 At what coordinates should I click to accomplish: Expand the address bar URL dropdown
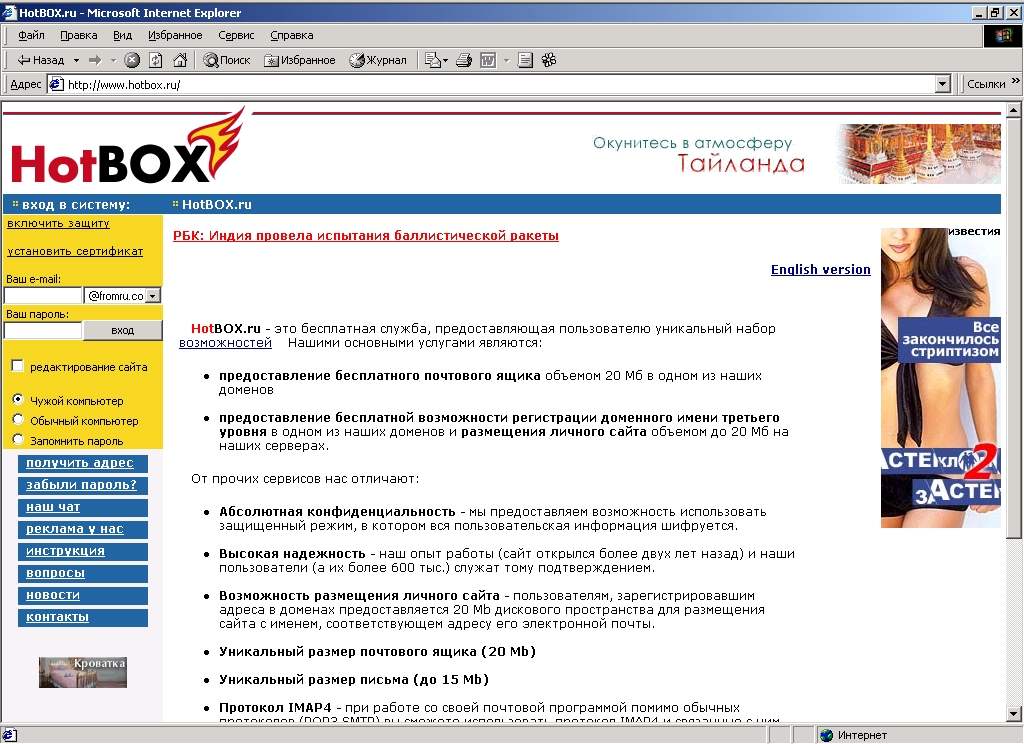942,84
